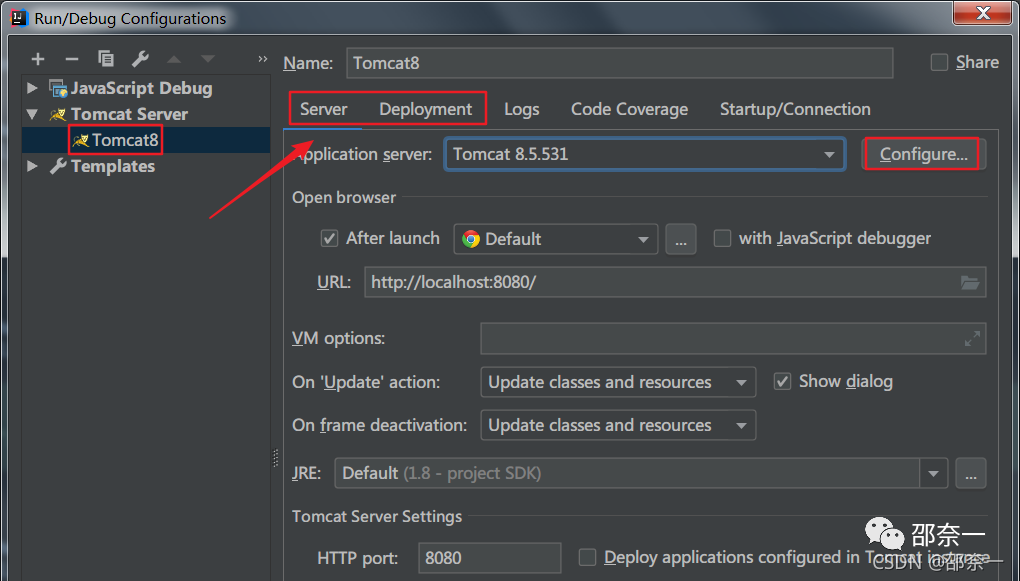Click the IntelliJ icon in the title bar
Image resolution: width=1020 pixels, height=581 pixels.
(20, 18)
